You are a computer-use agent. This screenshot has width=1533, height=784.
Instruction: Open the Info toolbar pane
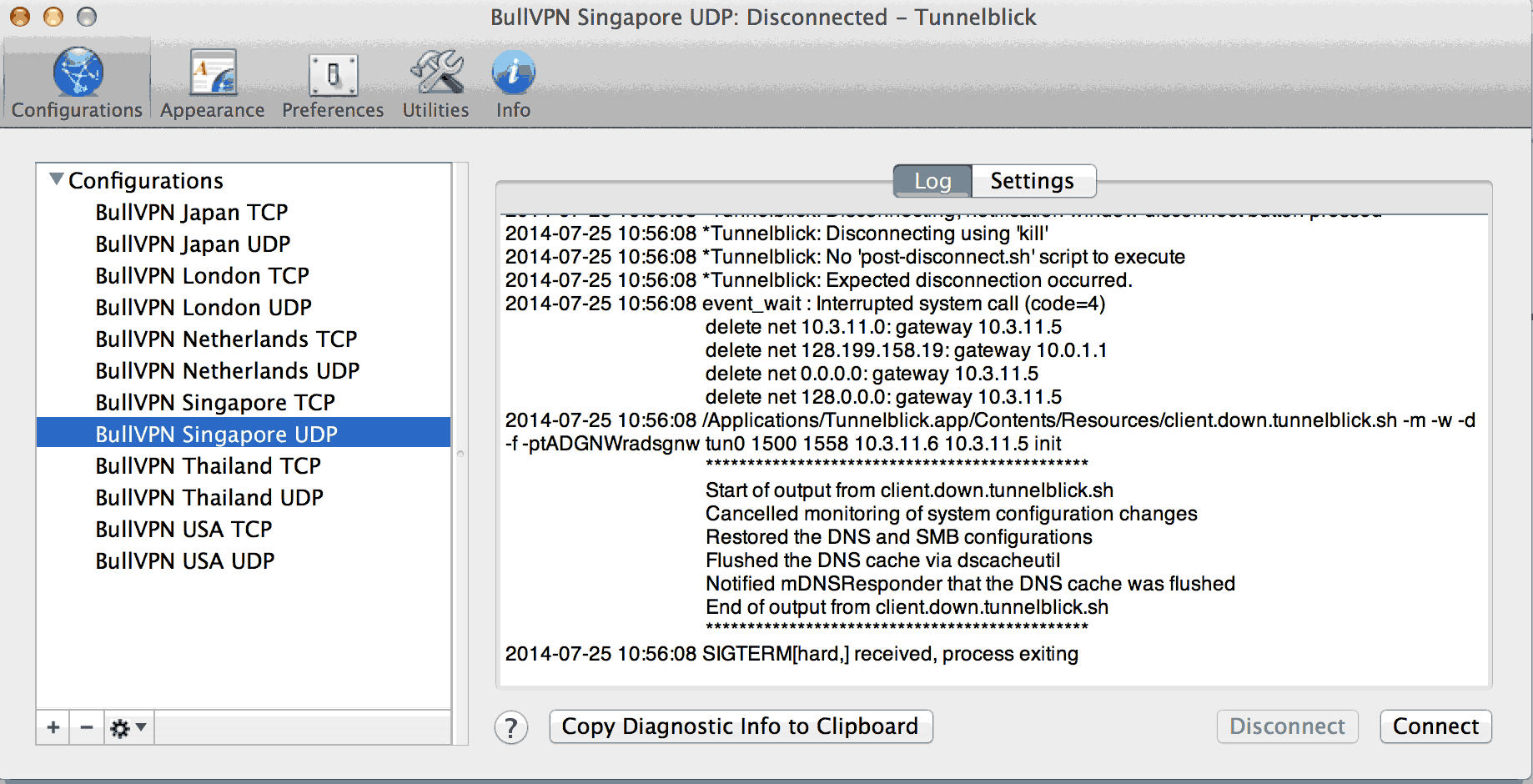click(x=513, y=83)
